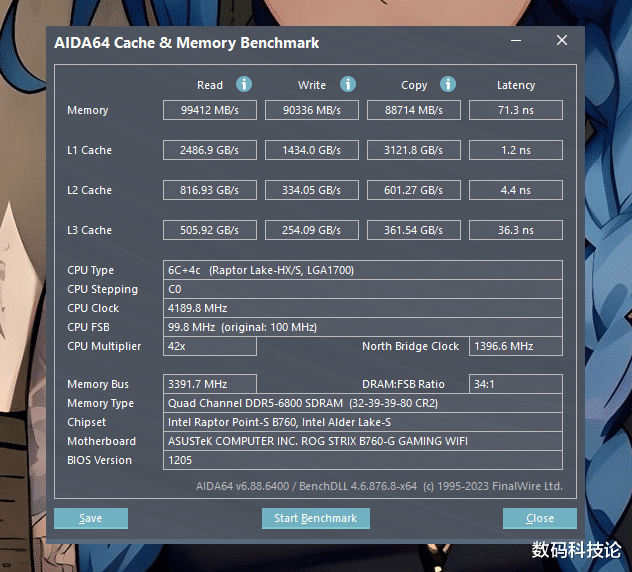The width and height of the screenshot is (632, 572).
Task: Click the CPU Multiplier value 42x
Action: [210, 346]
